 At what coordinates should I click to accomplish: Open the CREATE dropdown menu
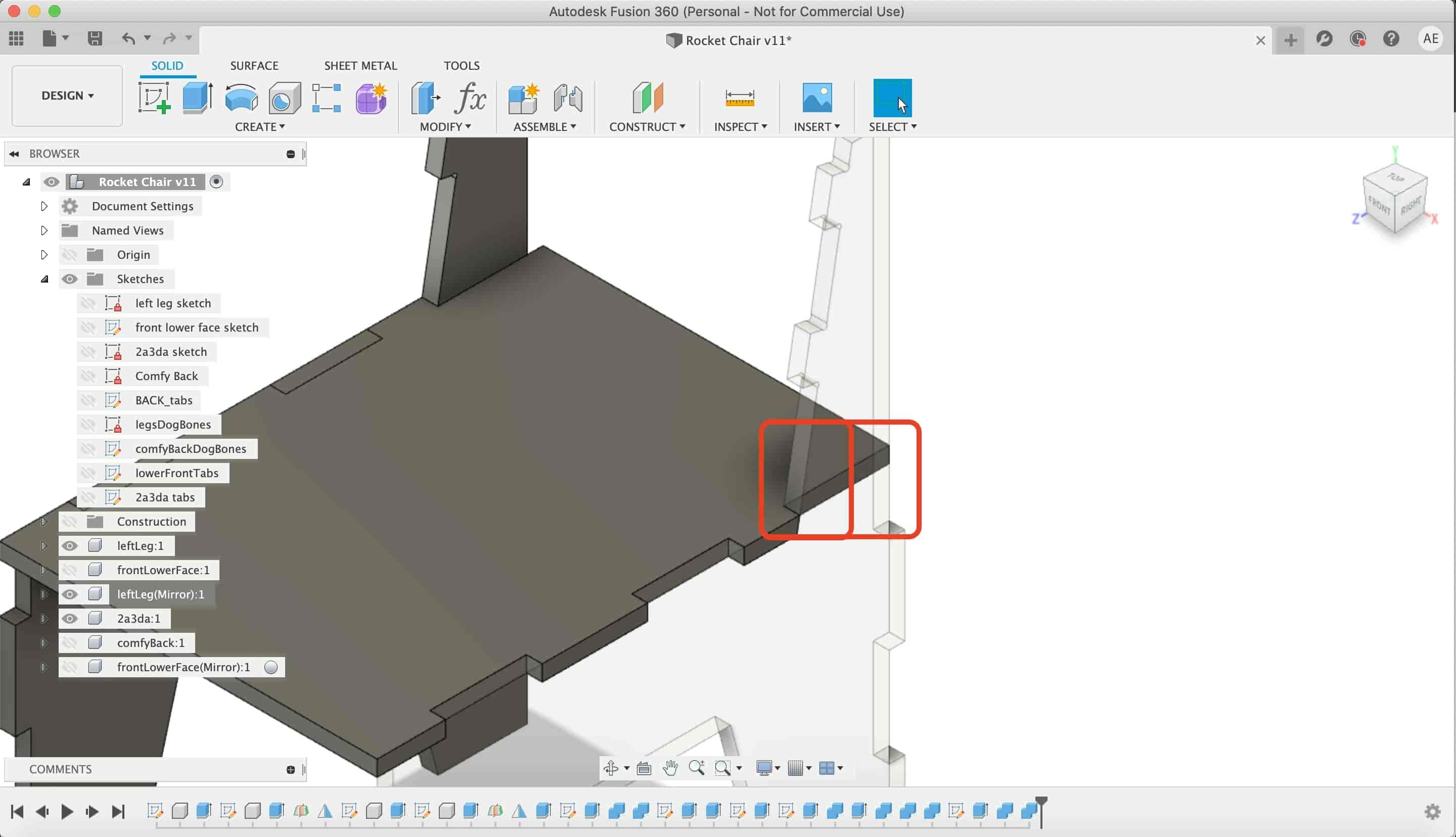coord(260,126)
